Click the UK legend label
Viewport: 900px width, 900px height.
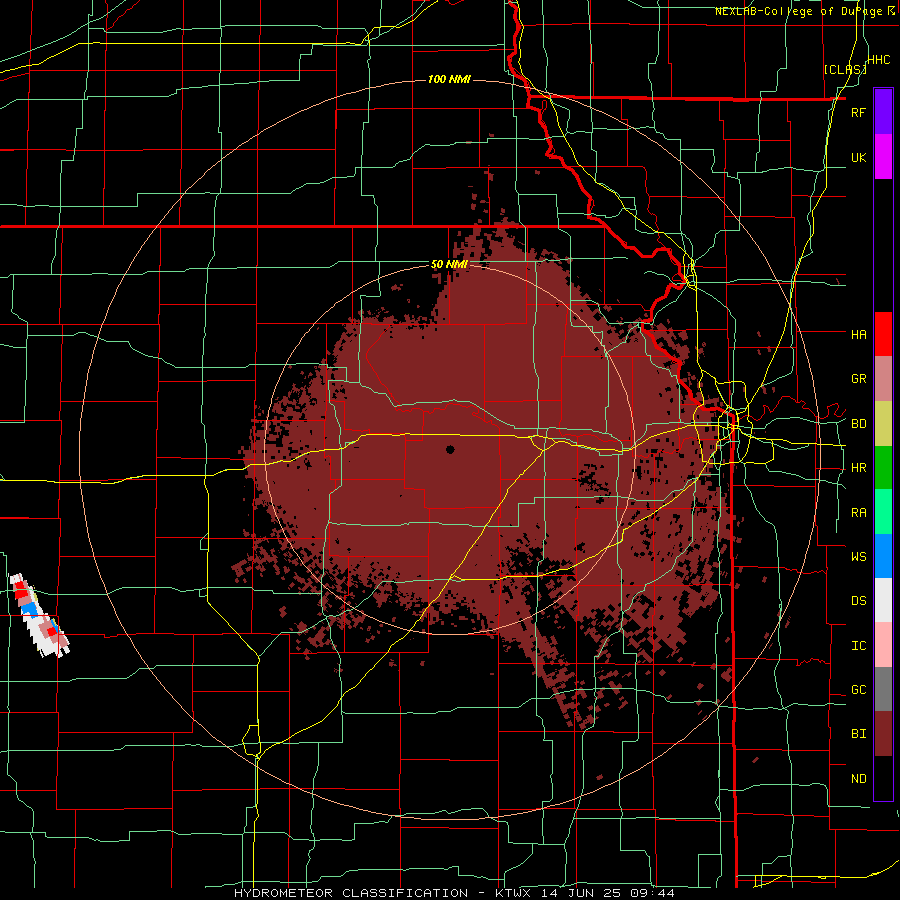[858, 157]
